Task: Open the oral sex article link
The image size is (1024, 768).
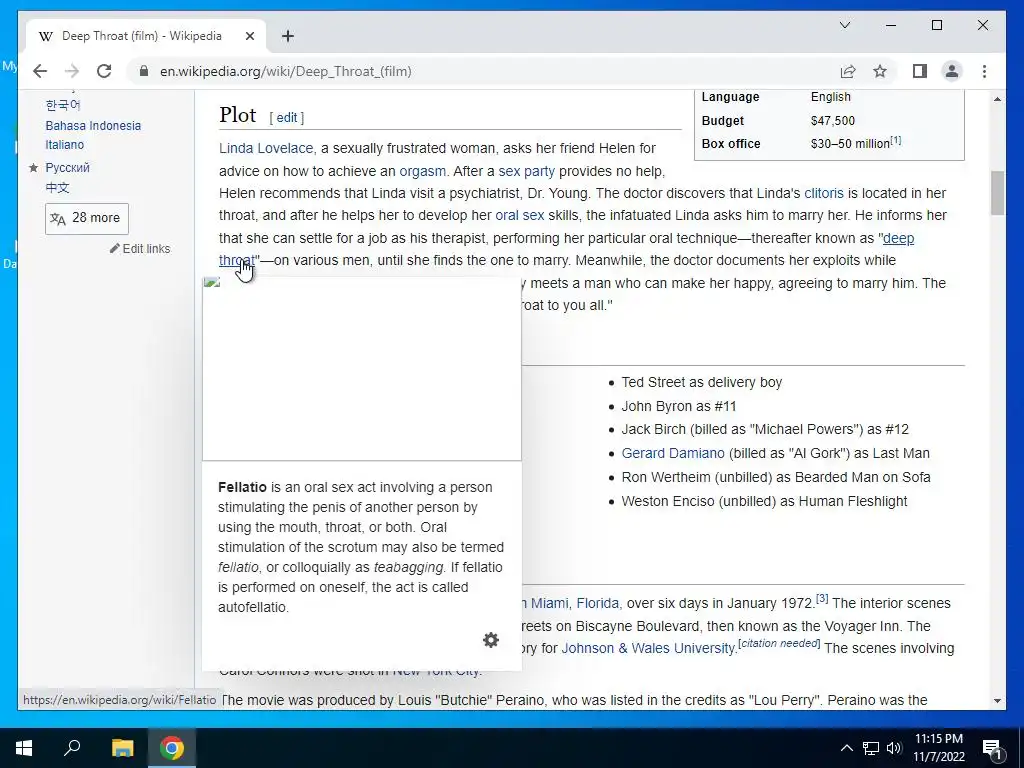Action: tap(519, 216)
